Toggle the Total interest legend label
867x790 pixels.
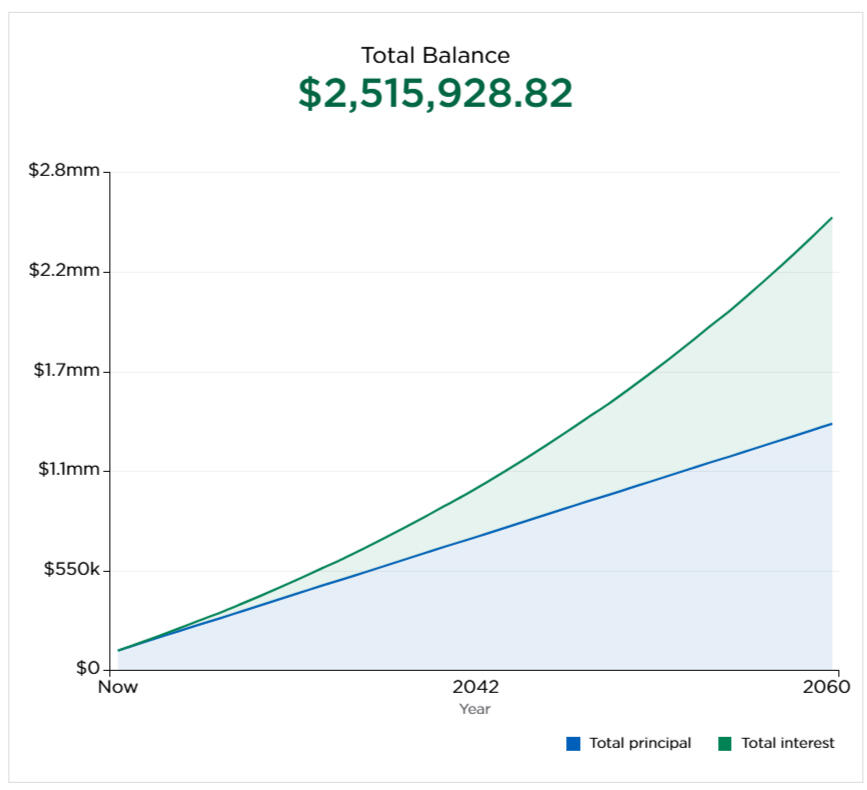pos(787,743)
